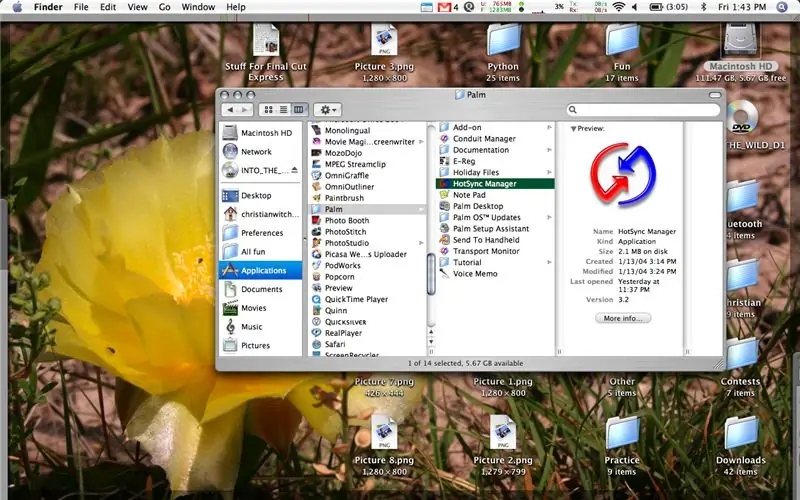This screenshot has width=800, height=500.
Task: Open the Help menu
Action: (236, 7)
